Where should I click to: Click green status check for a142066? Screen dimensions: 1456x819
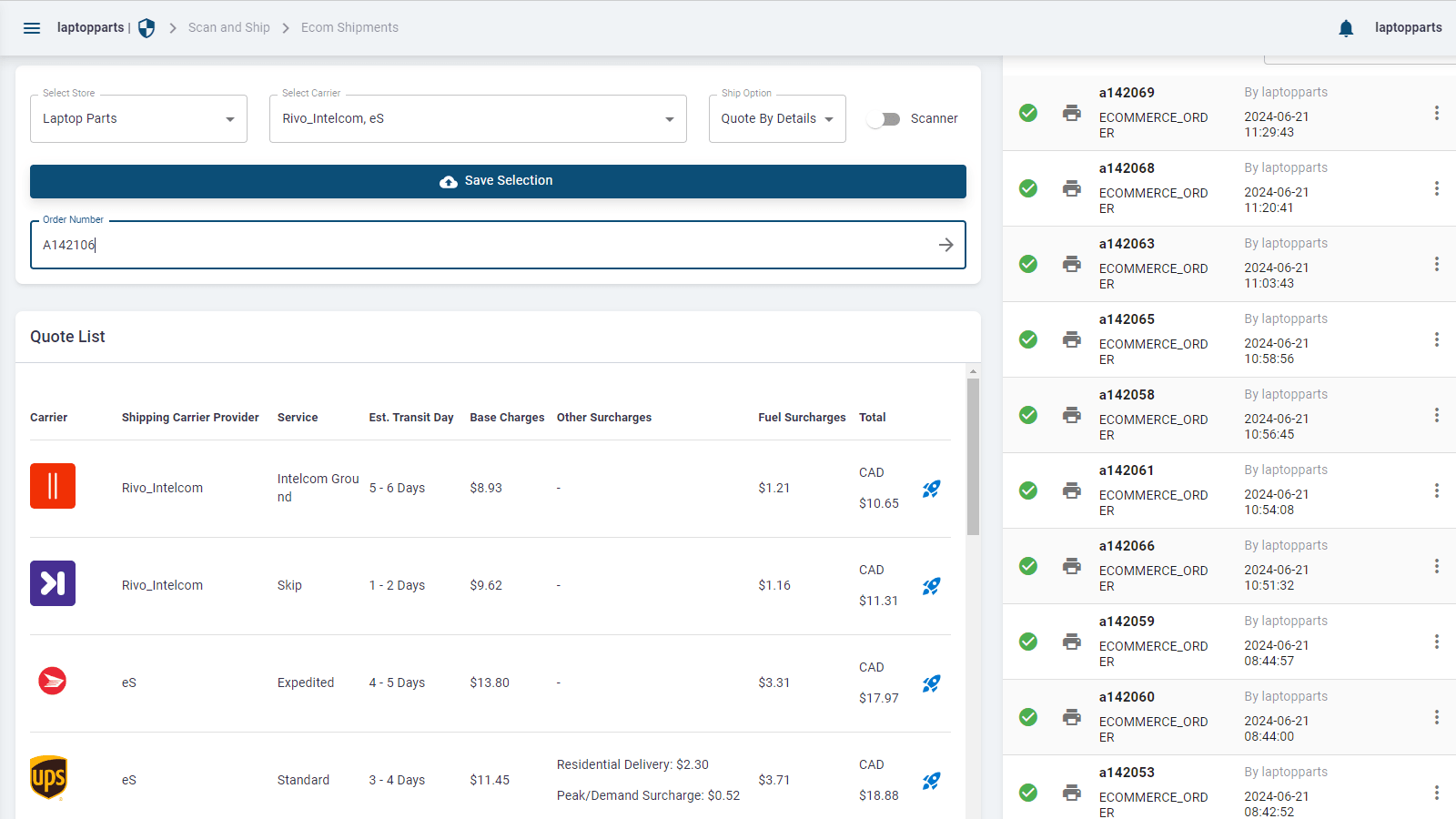1028,566
